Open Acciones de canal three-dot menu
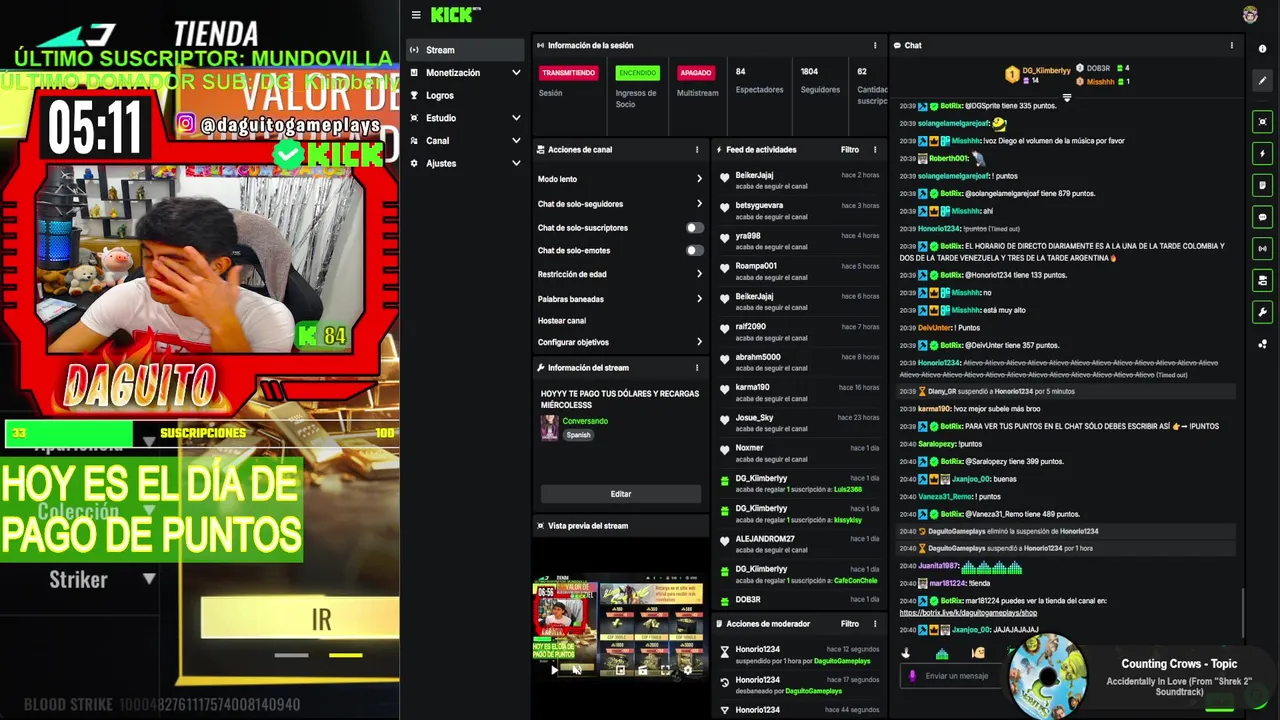The width and height of the screenshot is (1280, 720). (697, 149)
